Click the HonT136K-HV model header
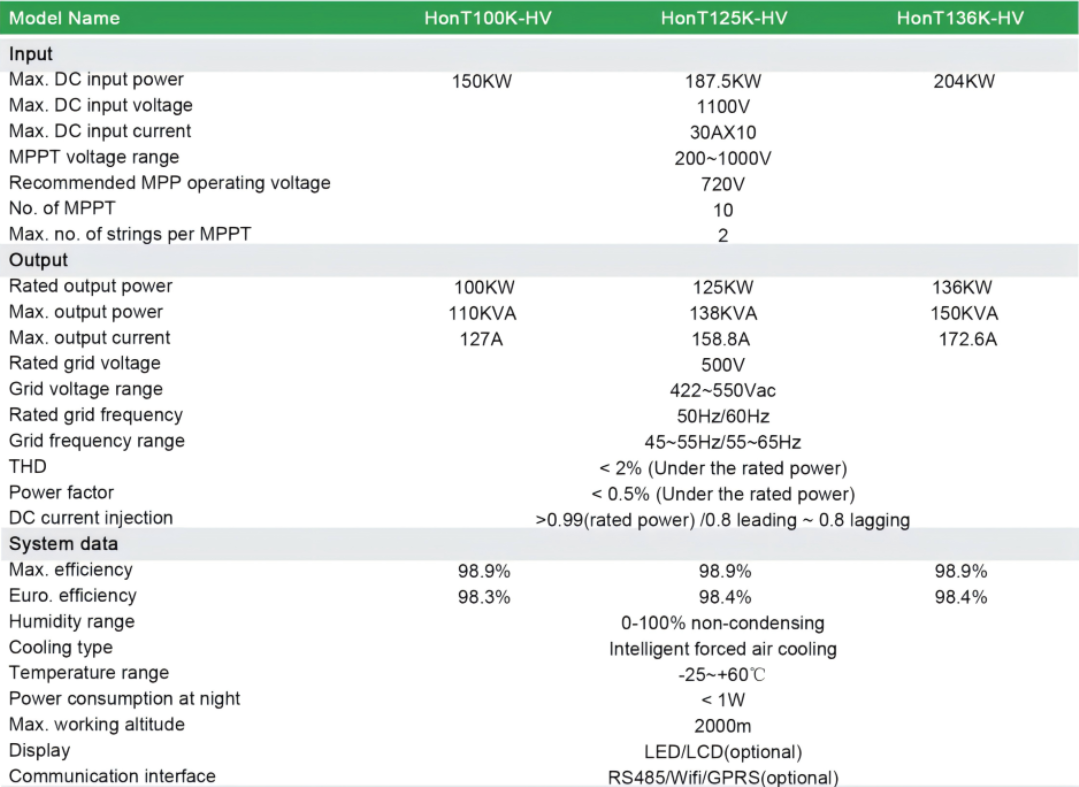 point(960,19)
